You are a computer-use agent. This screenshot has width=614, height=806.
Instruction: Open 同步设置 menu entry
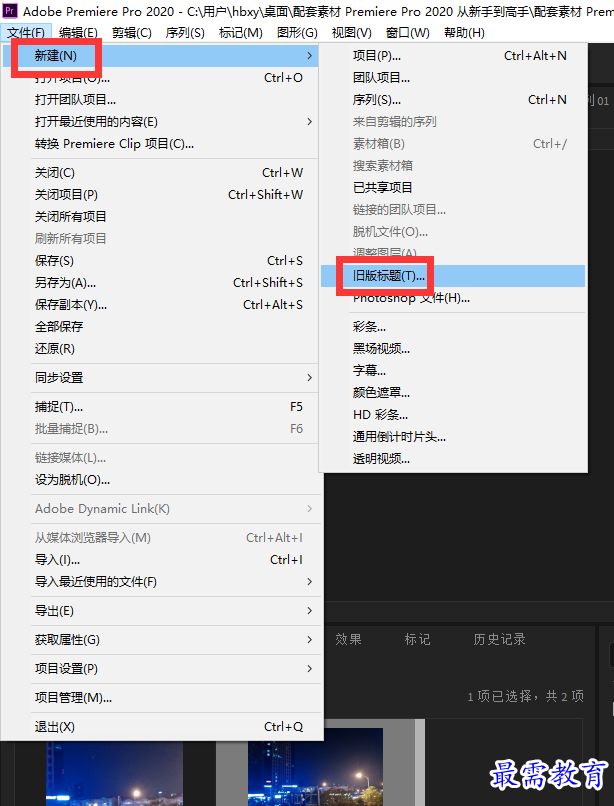160,378
